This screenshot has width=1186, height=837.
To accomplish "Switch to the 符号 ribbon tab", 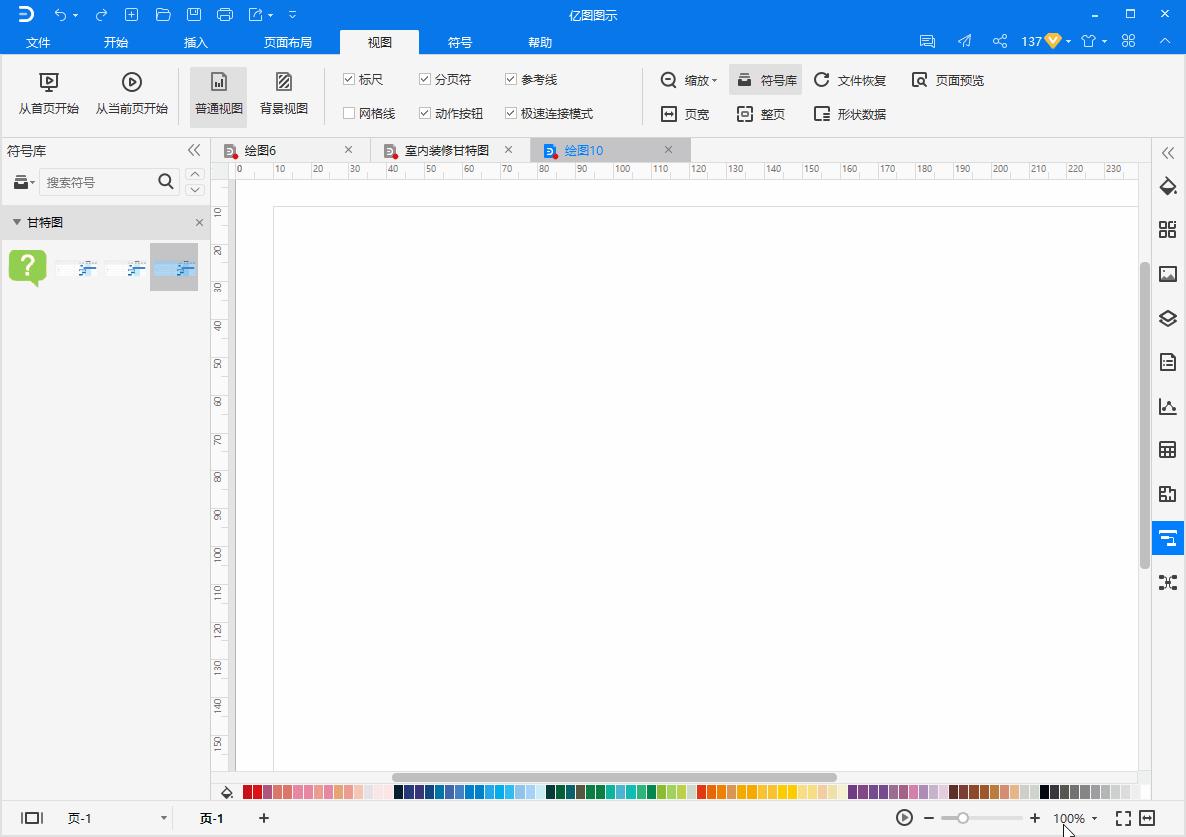I will click(460, 42).
